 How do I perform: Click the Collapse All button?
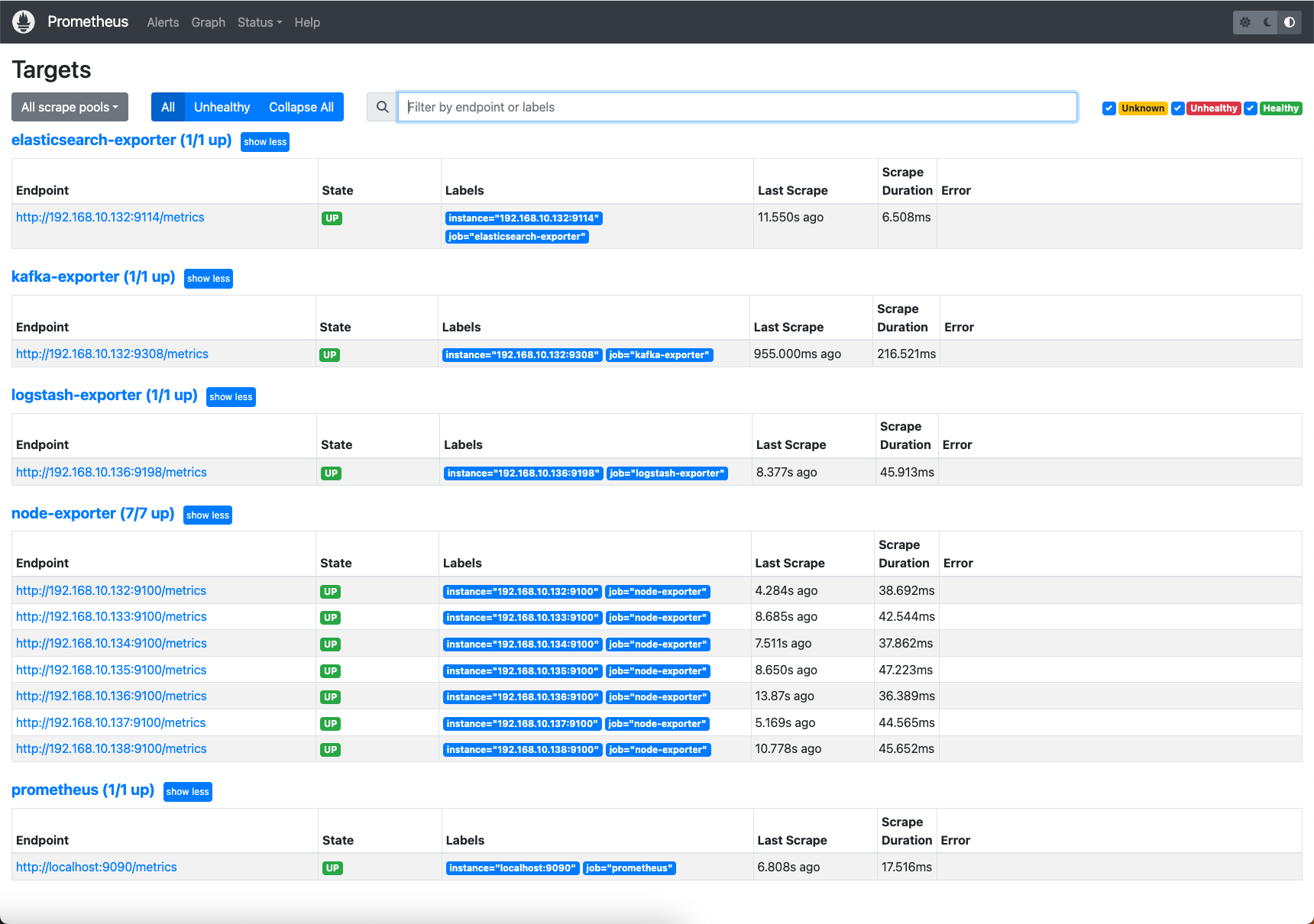pyautogui.click(x=301, y=107)
